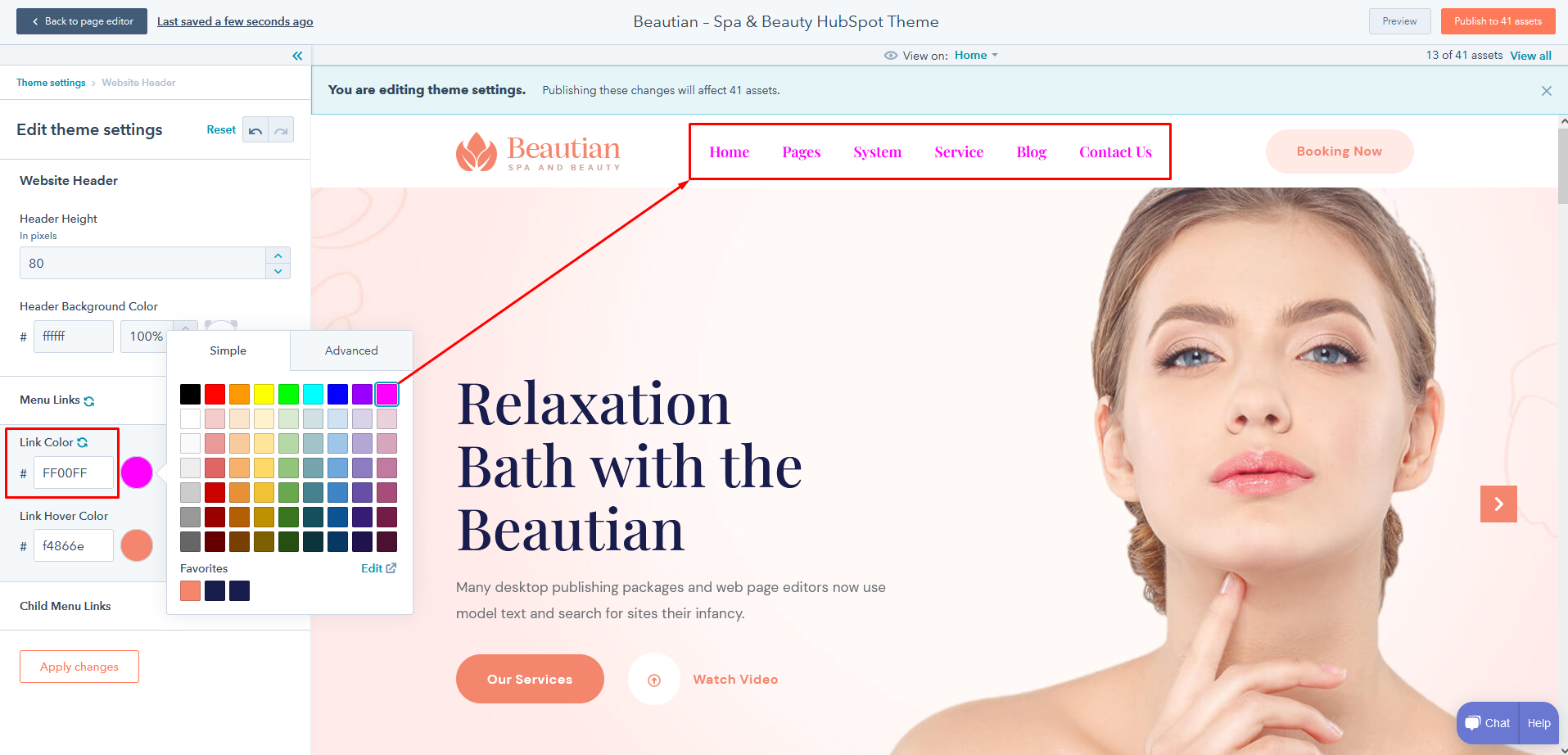Click Publish to 41 assets button

tap(1498, 21)
